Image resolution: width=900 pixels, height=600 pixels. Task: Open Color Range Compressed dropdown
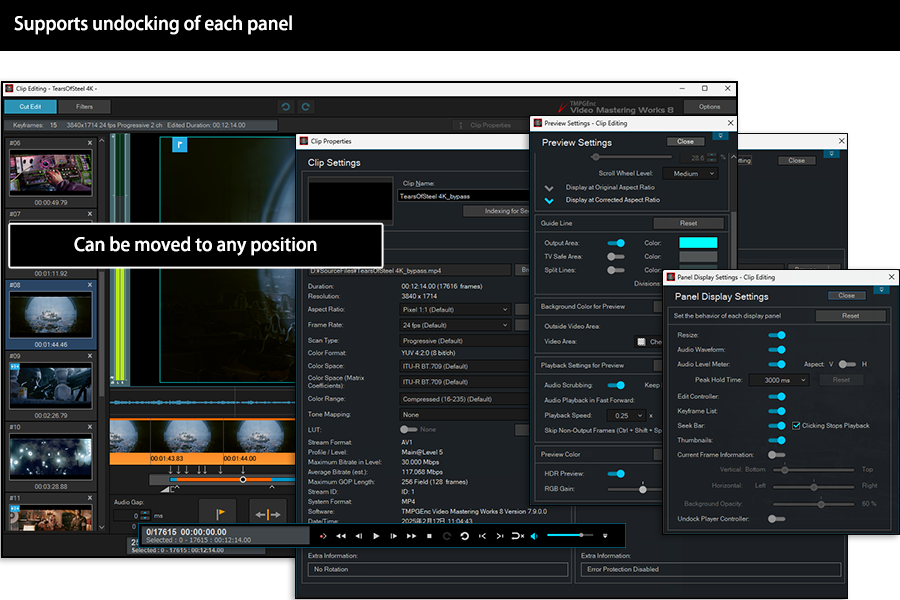464,399
